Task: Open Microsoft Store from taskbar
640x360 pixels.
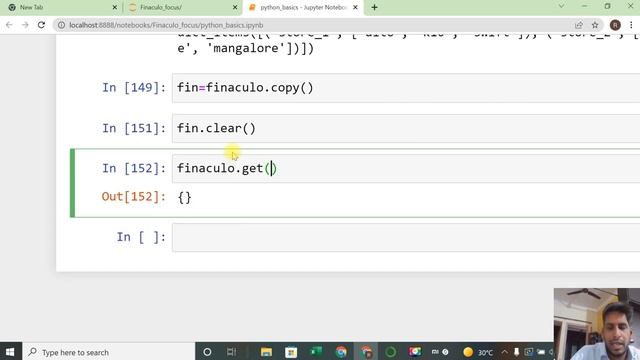Action: 291,352
